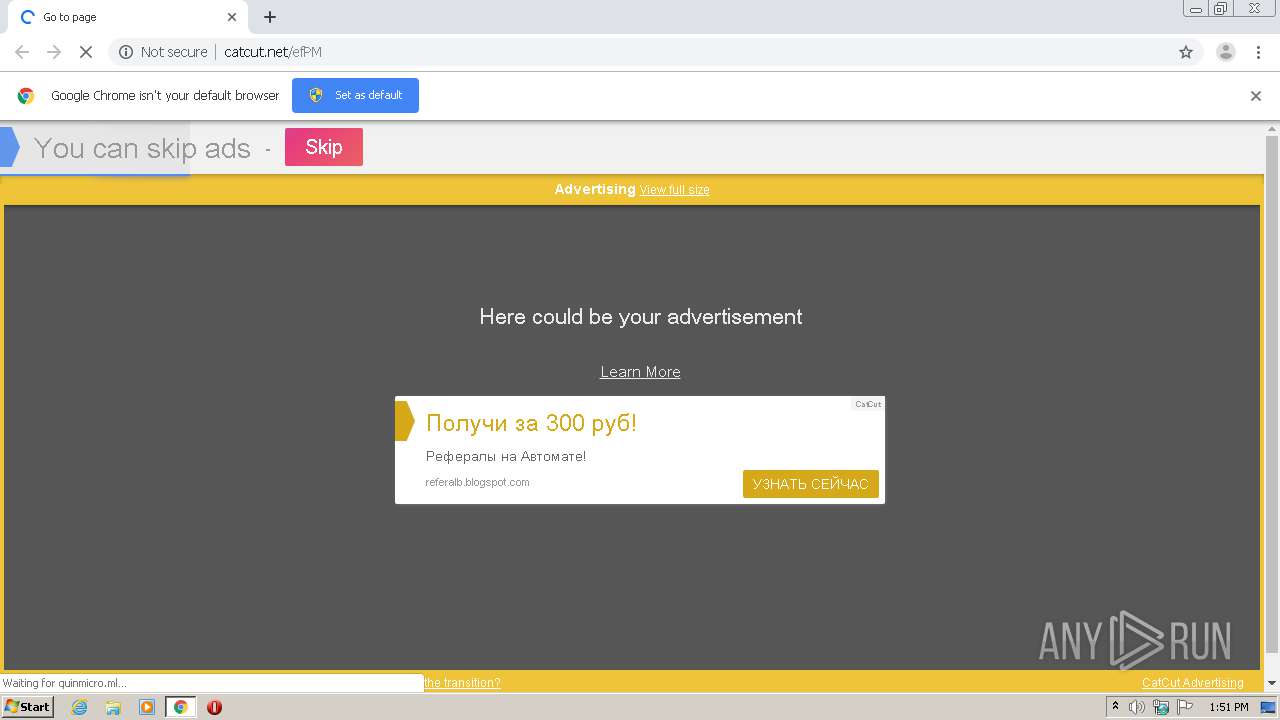
Task: Open the Получи за 300 руб! ad headline
Action: point(531,423)
